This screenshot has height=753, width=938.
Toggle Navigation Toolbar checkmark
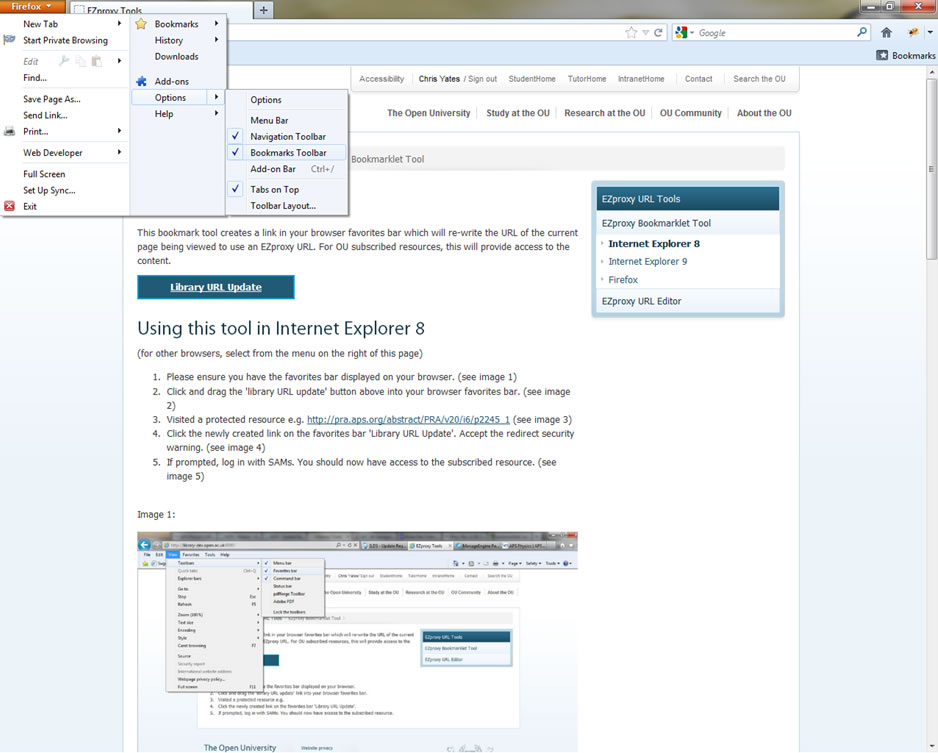(236, 136)
